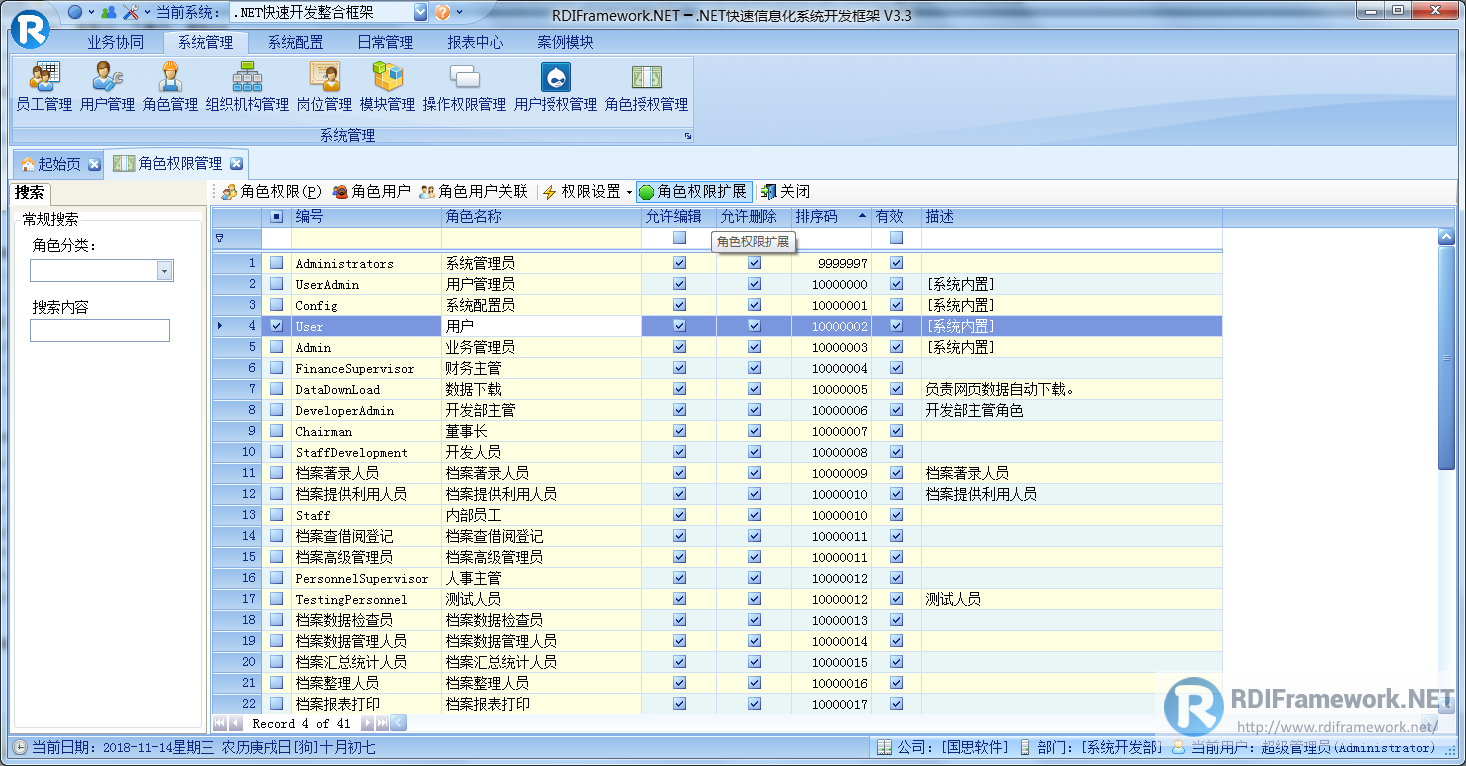Expand the 系统管理 ribbon group launcher
This screenshot has width=1466, height=766.
tap(687, 135)
